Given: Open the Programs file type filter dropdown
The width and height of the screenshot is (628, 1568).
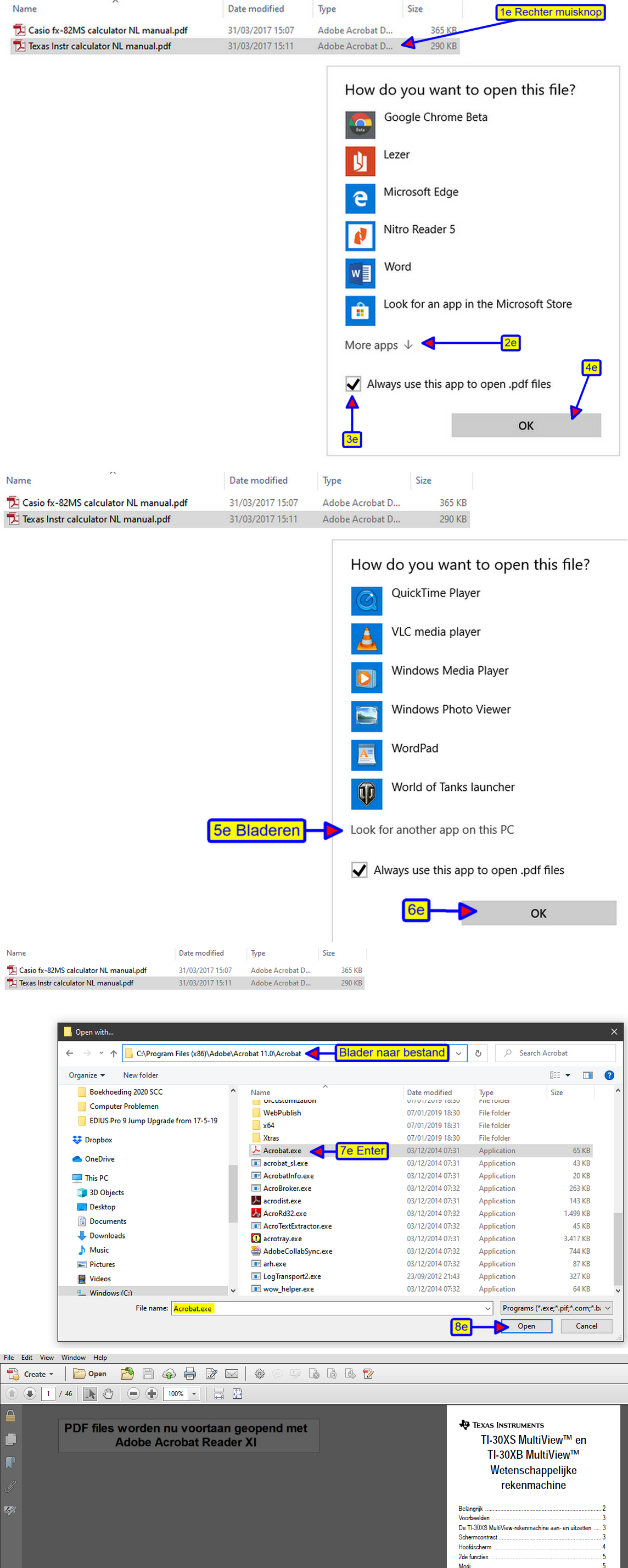Looking at the screenshot, I should pyautogui.click(x=556, y=1309).
